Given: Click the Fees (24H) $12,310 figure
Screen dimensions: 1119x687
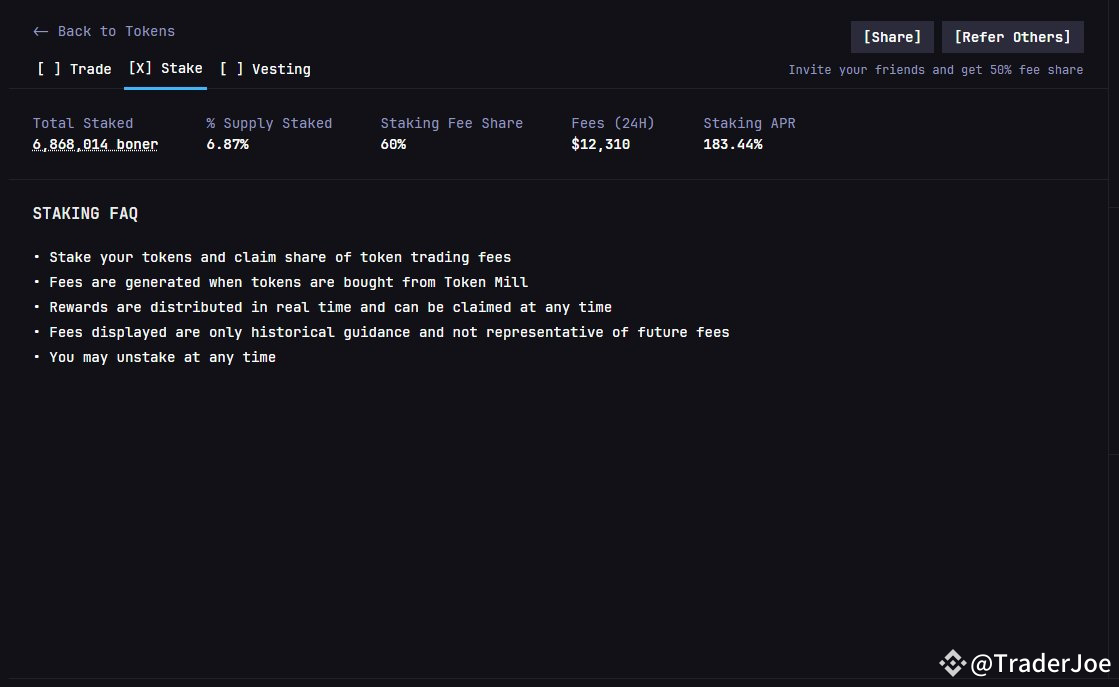Looking at the screenshot, I should pyautogui.click(x=600, y=144).
